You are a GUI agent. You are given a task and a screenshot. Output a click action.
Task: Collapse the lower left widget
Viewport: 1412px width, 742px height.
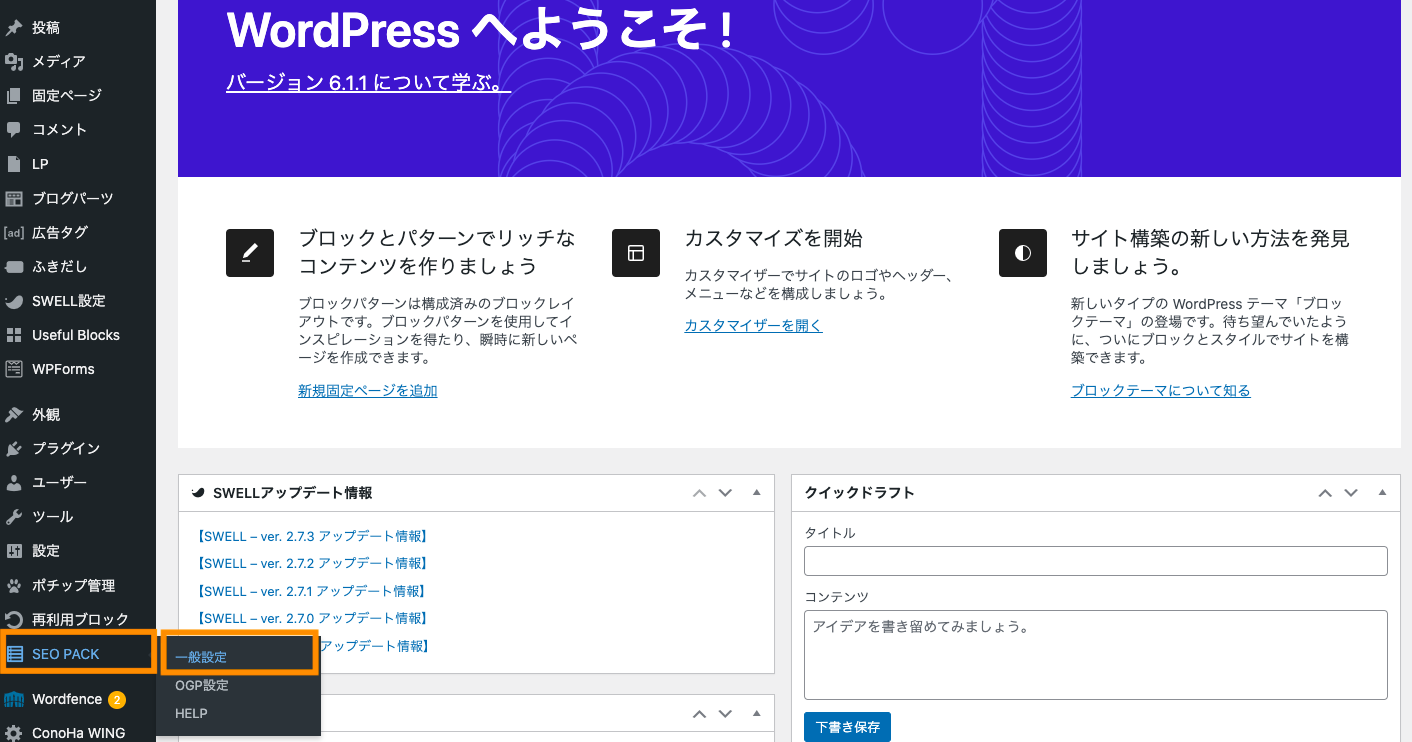[x=757, y=714]
